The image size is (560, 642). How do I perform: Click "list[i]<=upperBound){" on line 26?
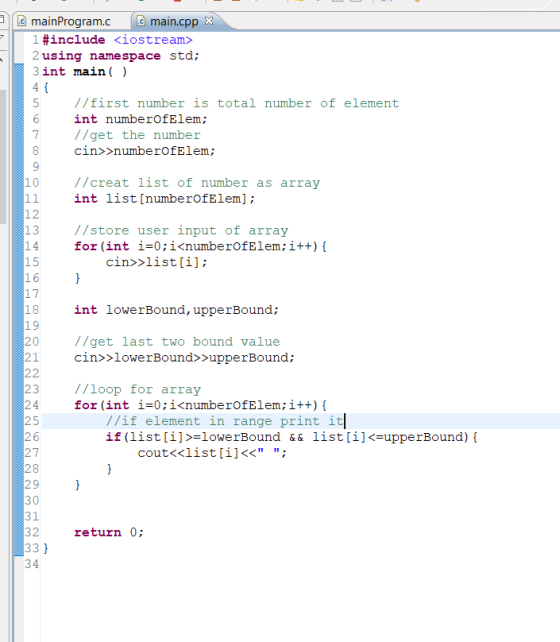click(395, 437)
